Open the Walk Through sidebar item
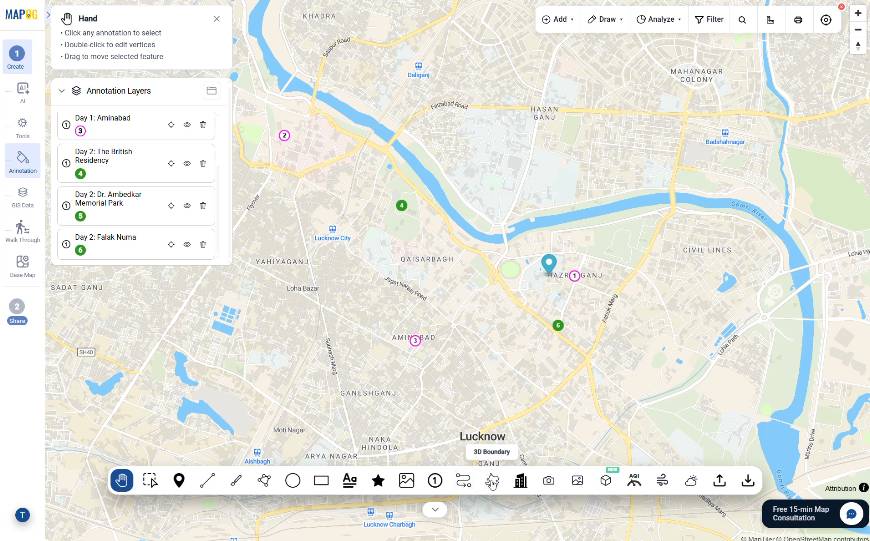The height and width of the screenshot is (541, 870). coord(22,231)
